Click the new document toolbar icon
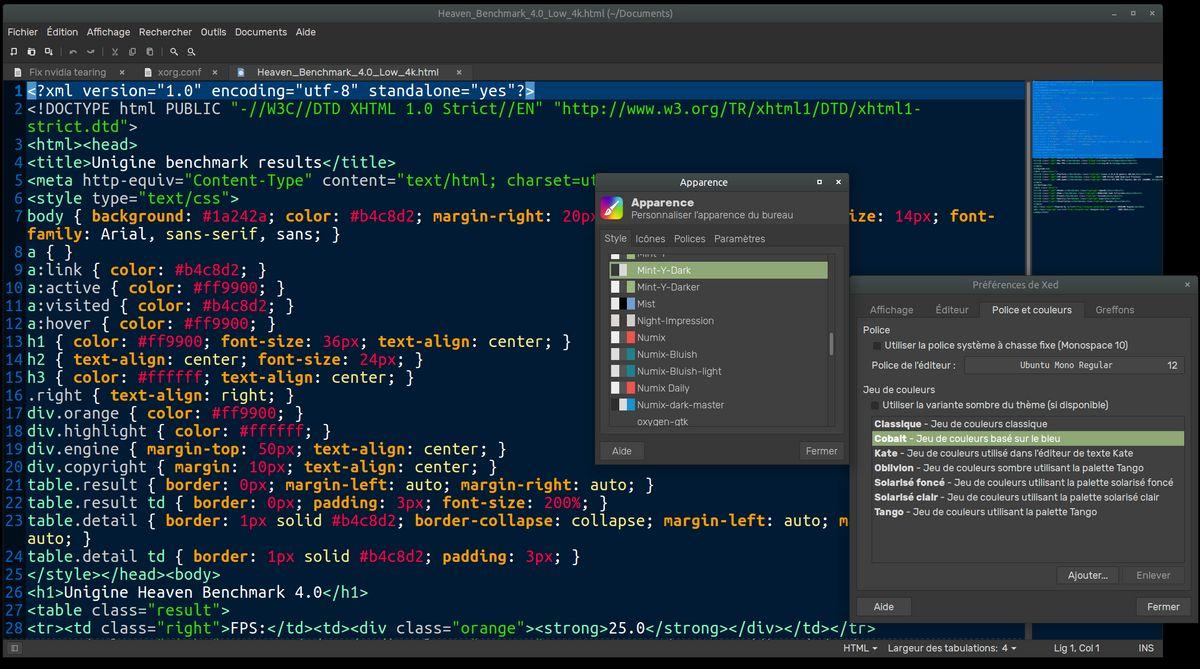The height and width of the screenshot is (669, 1200). (15, 51)
